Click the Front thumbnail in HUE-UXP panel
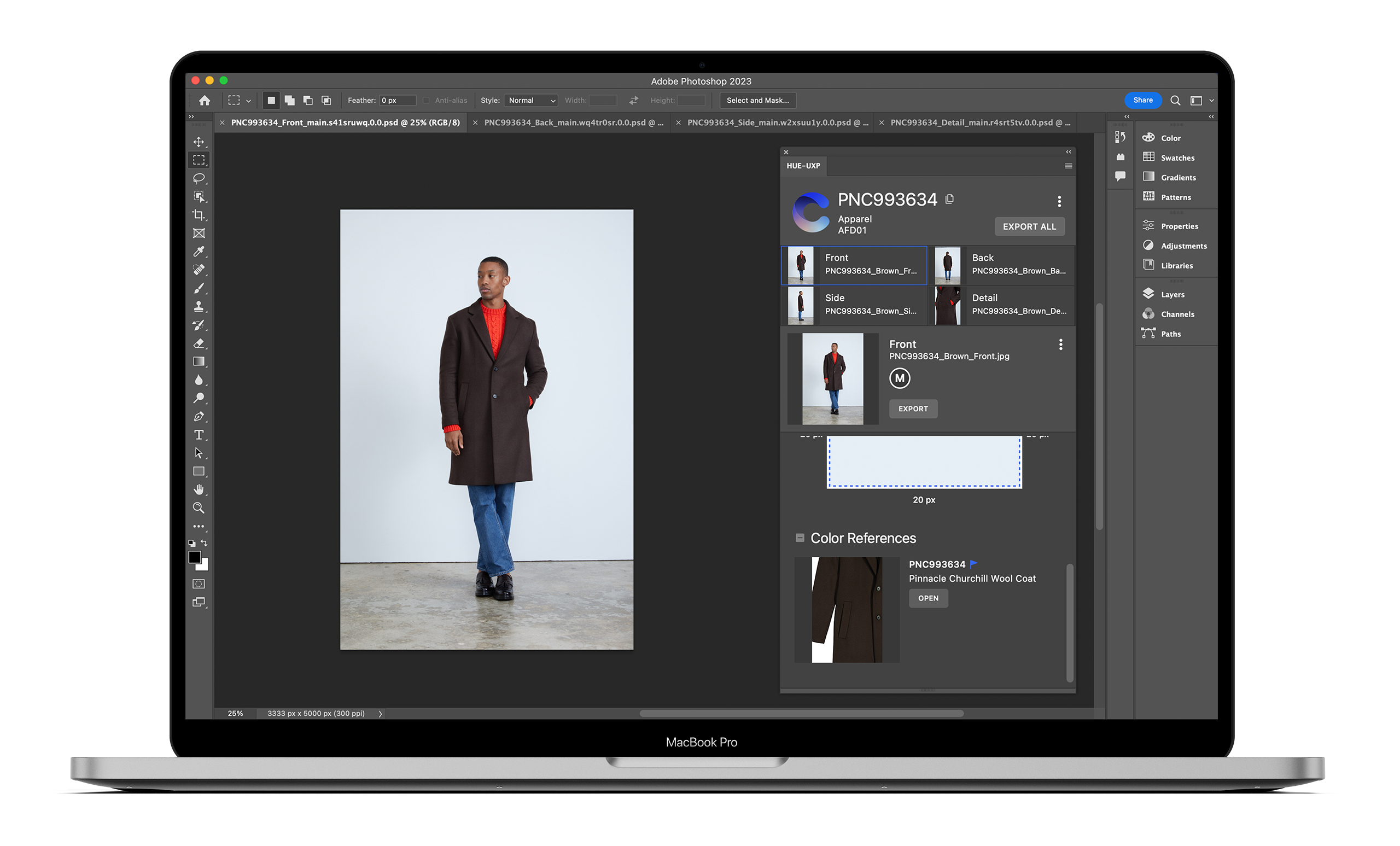This screenshot has height=846, width=1400. (x=855, y=264)
